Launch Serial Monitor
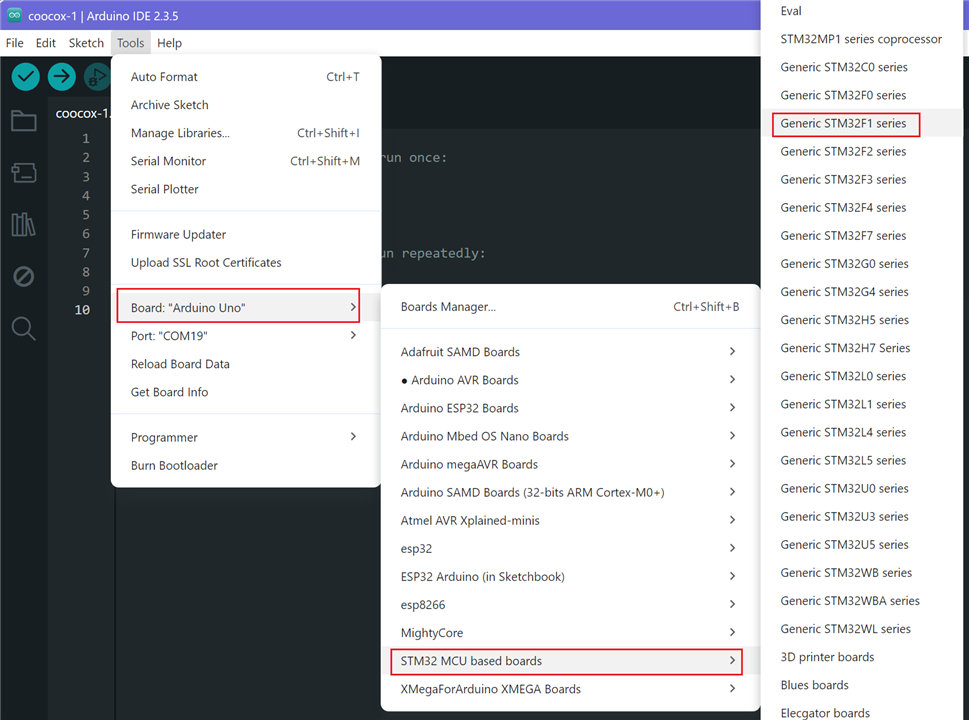This screenshot has width=969, height=720. [x=245, y=161]
